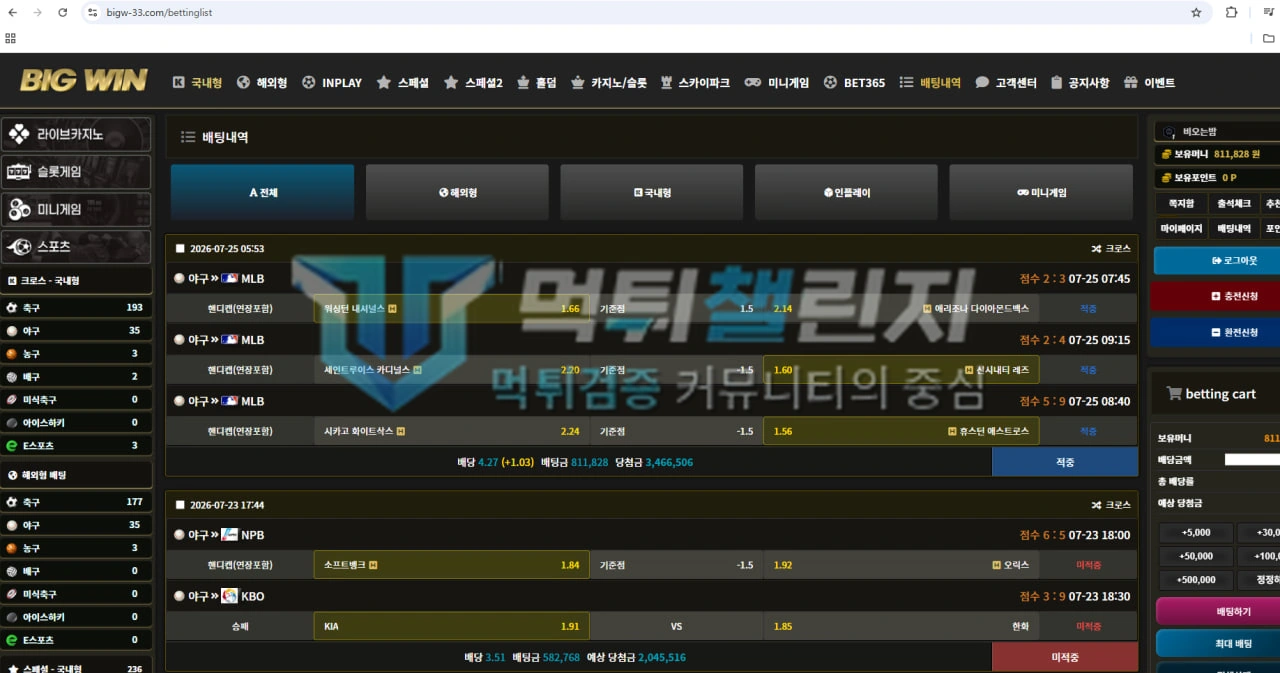Click the 신시내티 레즈 1.60 odds cell
Image resolution: width=1280 pixels, height=673 pixels.
[x=901, y=370]
